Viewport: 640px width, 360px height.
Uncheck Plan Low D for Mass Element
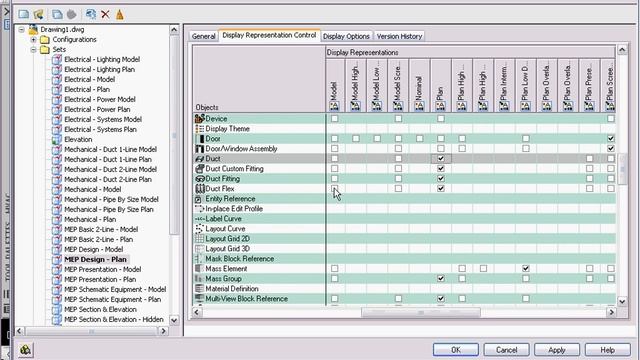tap(526, 269)
